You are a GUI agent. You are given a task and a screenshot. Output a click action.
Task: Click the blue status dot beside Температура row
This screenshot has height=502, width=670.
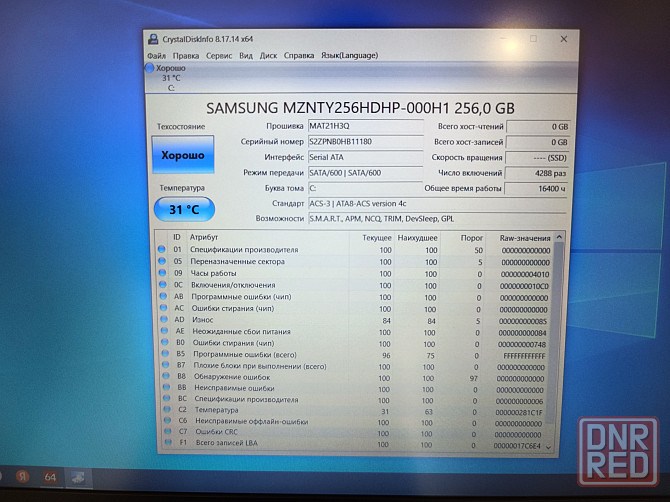[x=162, y=409]
